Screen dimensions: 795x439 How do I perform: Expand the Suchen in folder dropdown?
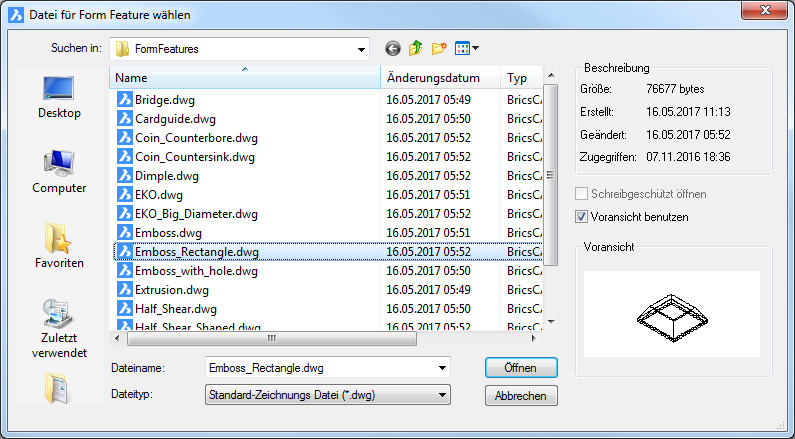tap(360, 48)
